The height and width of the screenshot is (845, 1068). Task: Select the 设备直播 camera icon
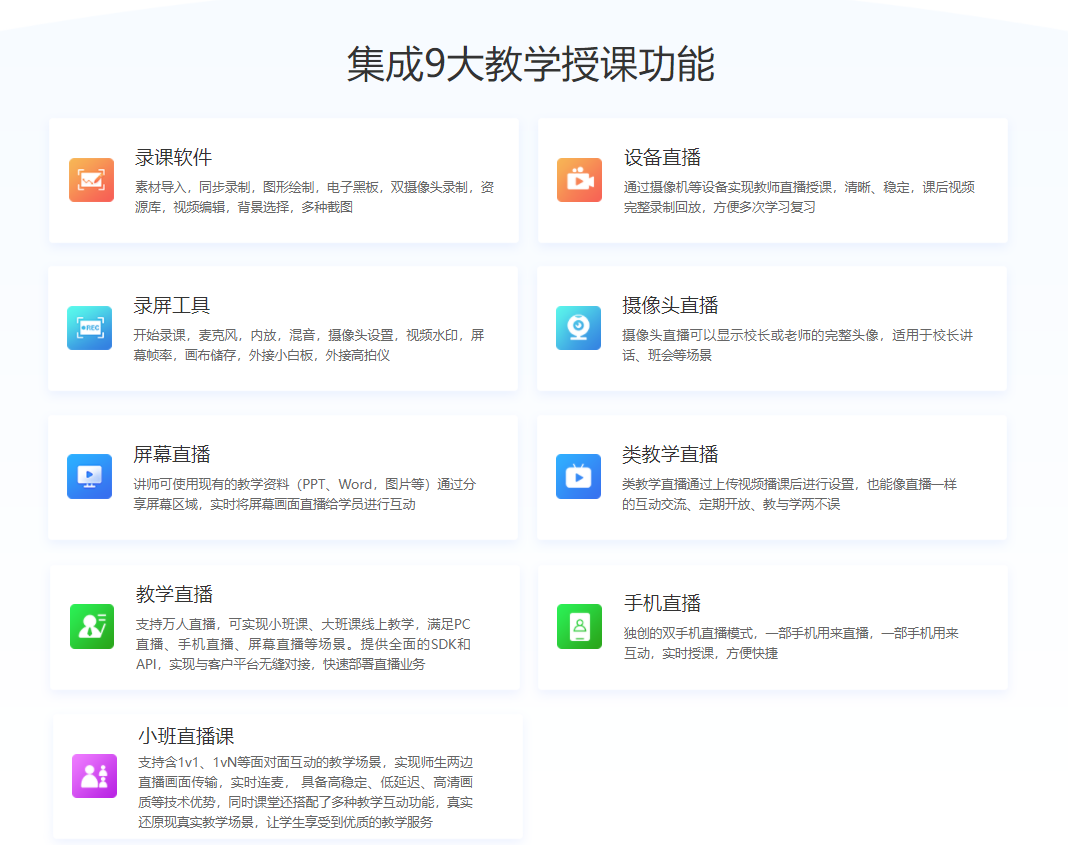[x=578, y=180]
